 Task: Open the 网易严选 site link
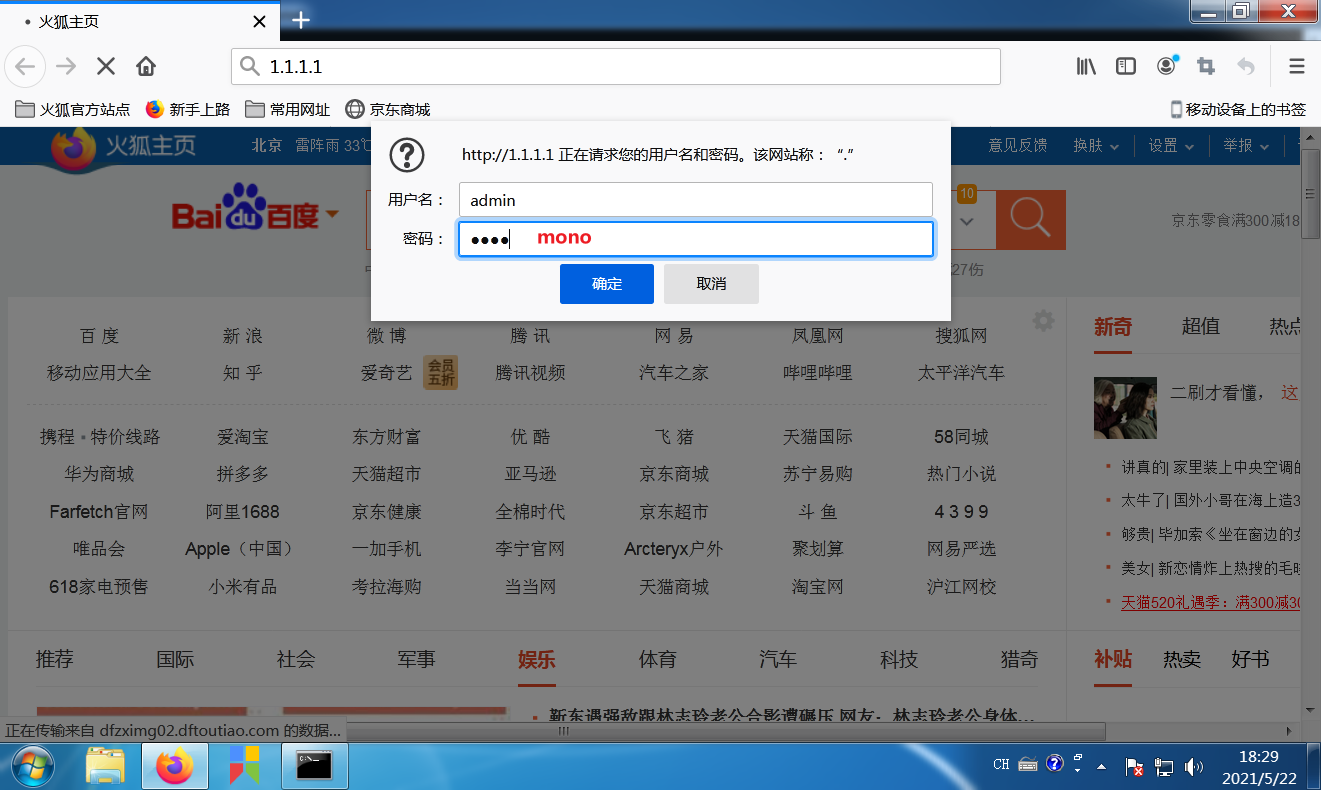point(962,549)
